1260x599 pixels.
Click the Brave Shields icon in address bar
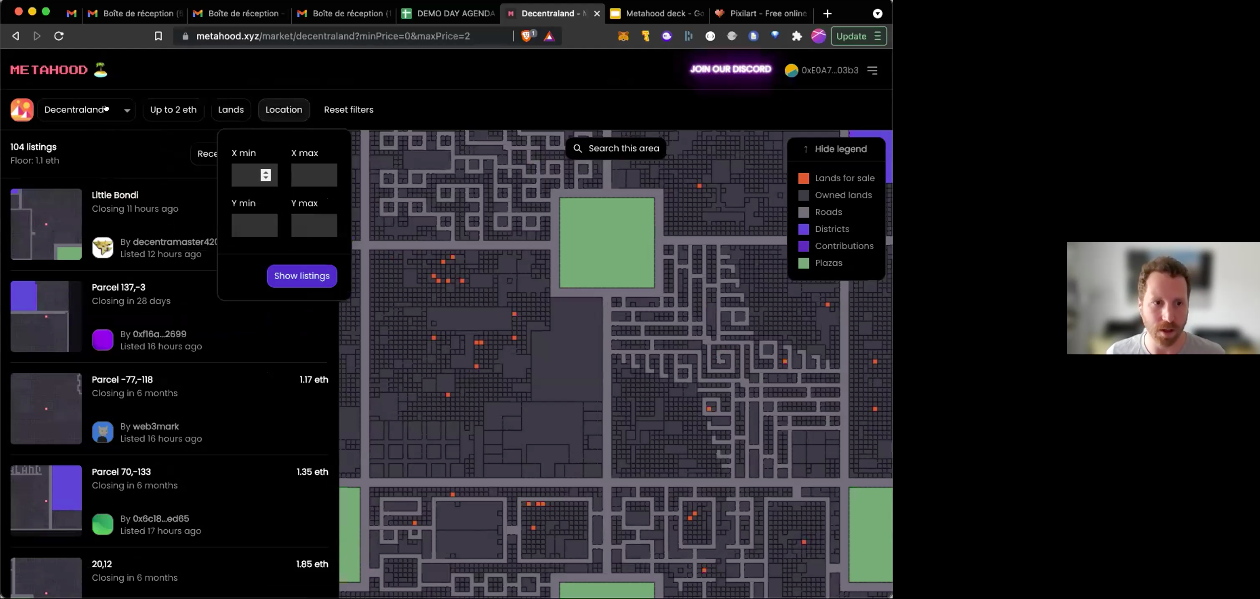(x=528, y=36)
